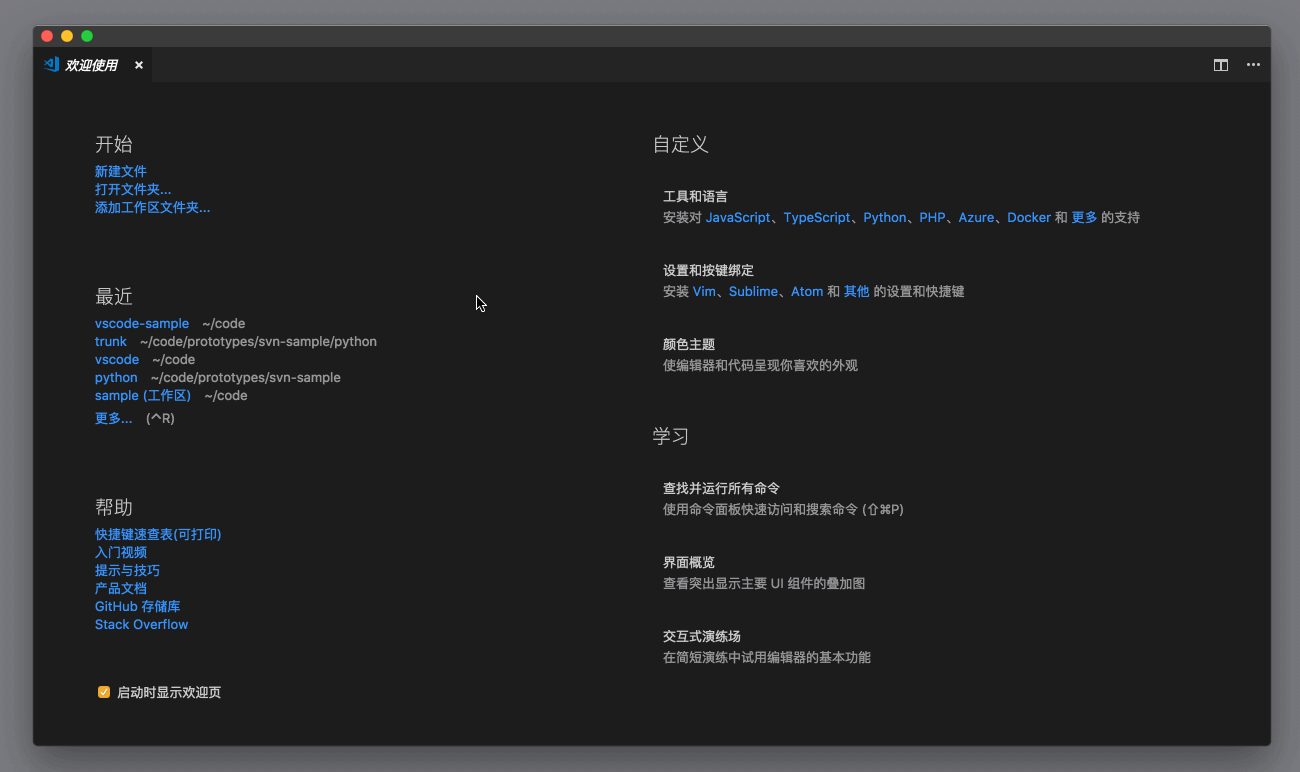This screenshot has height=772, width=1300.
Task: Open Stack Overflow link
Action: coord(142,624)
